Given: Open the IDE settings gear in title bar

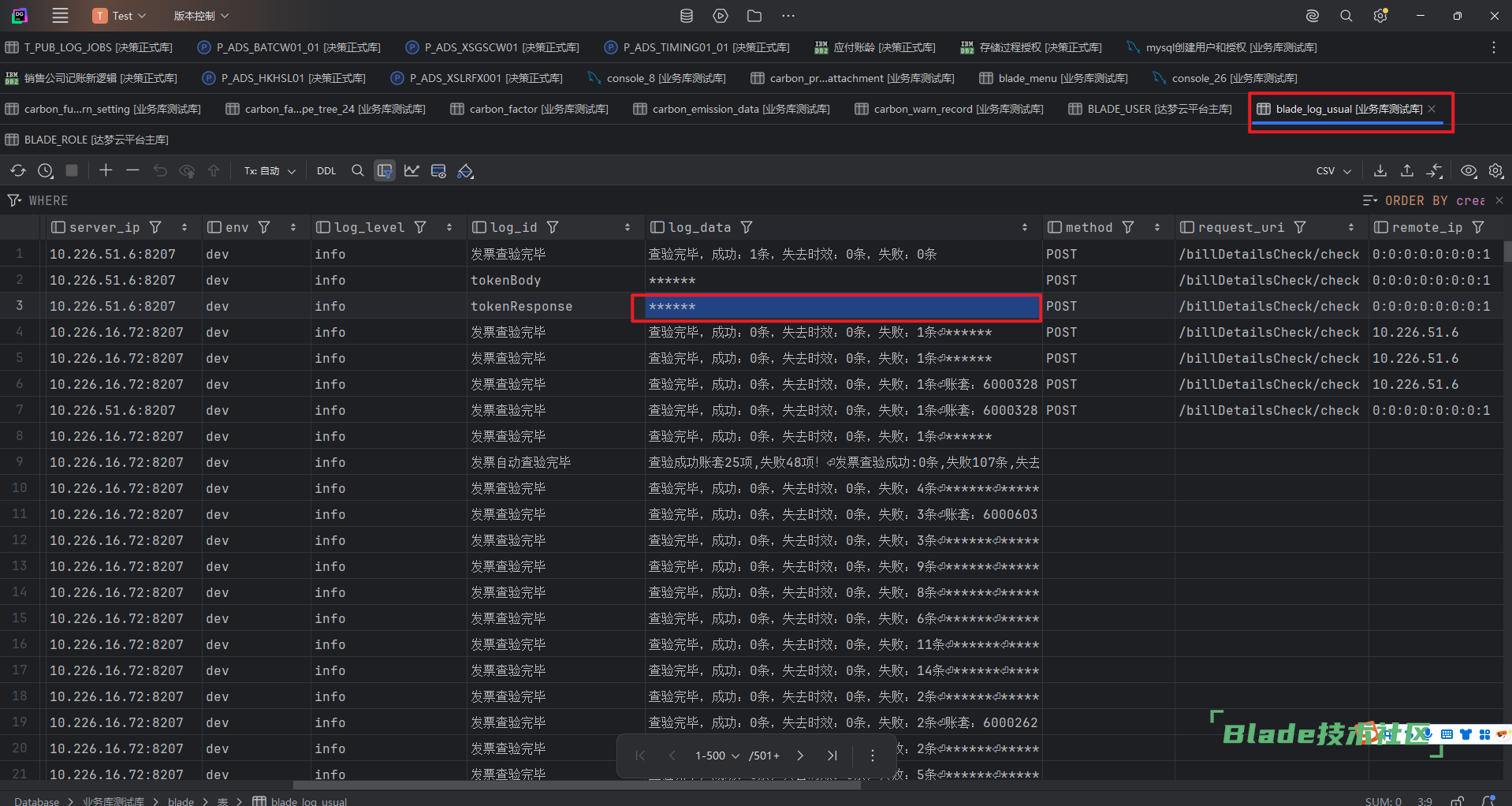Looking at the screenshot, I should coord(1380,16).
